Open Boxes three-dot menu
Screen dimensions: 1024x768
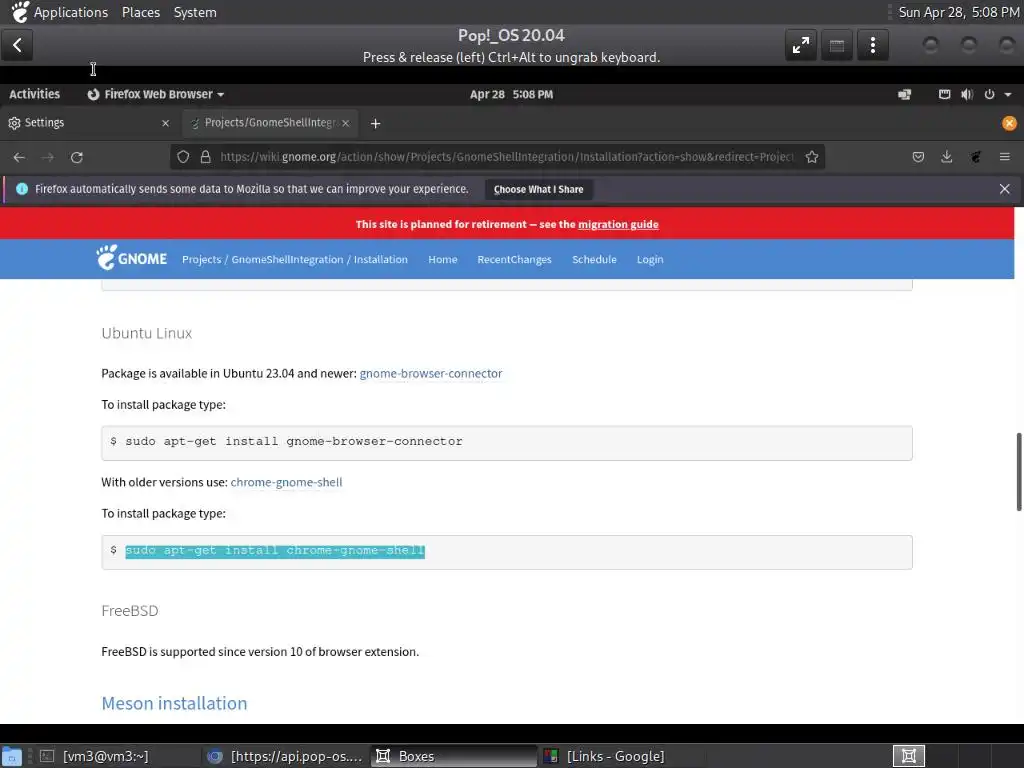click(872, 45)
